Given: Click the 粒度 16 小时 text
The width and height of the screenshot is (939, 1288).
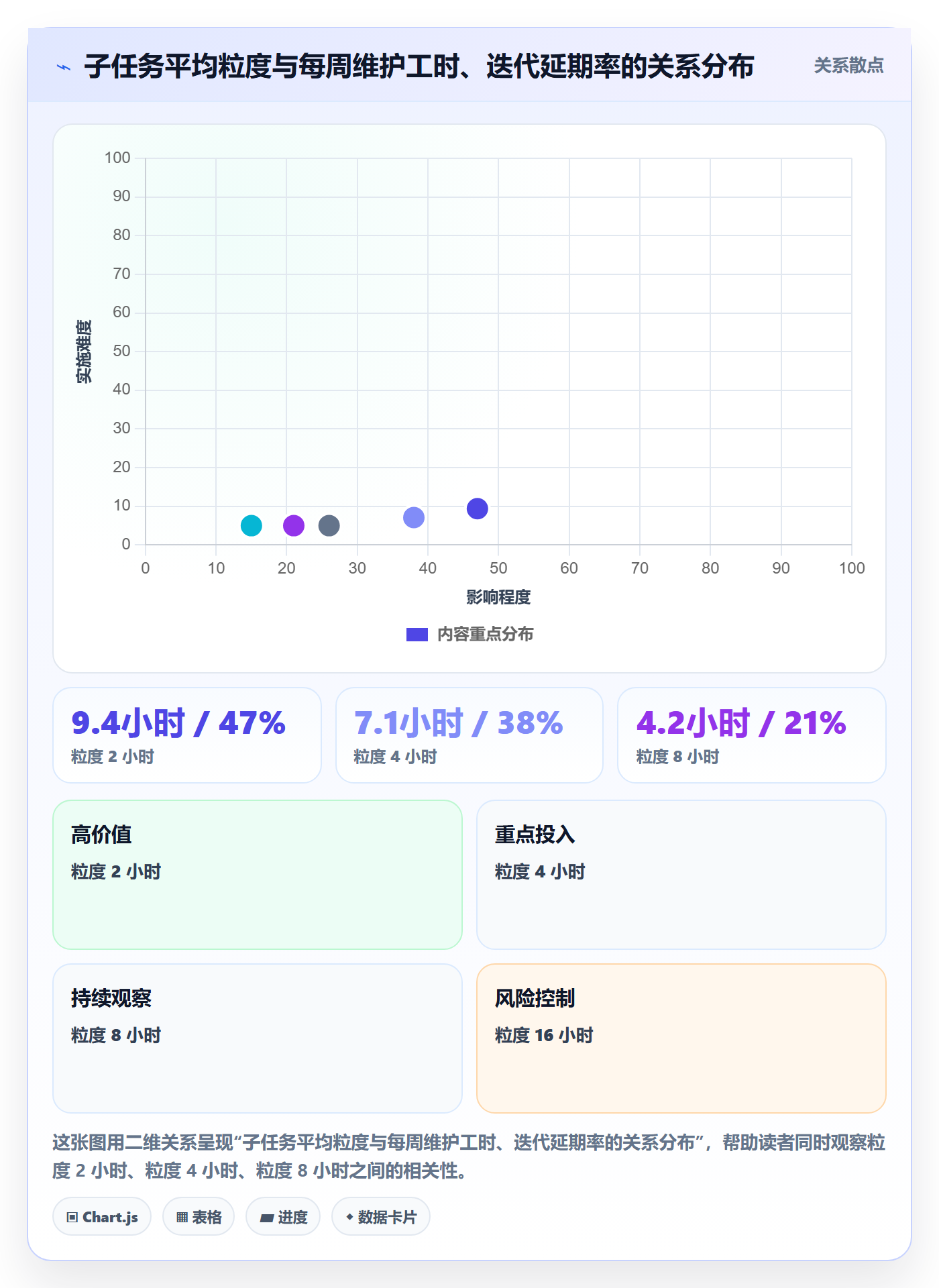Looking at the screenshot, I should pos(544,1035).
